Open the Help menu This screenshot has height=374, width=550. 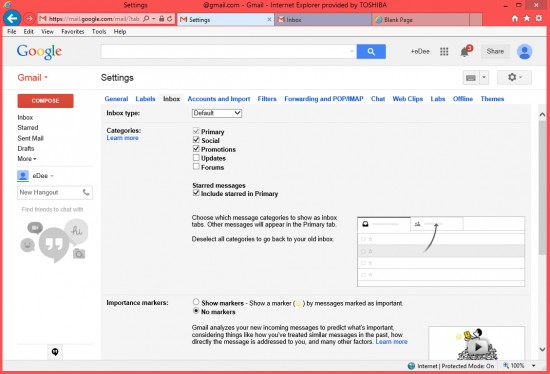120,32
